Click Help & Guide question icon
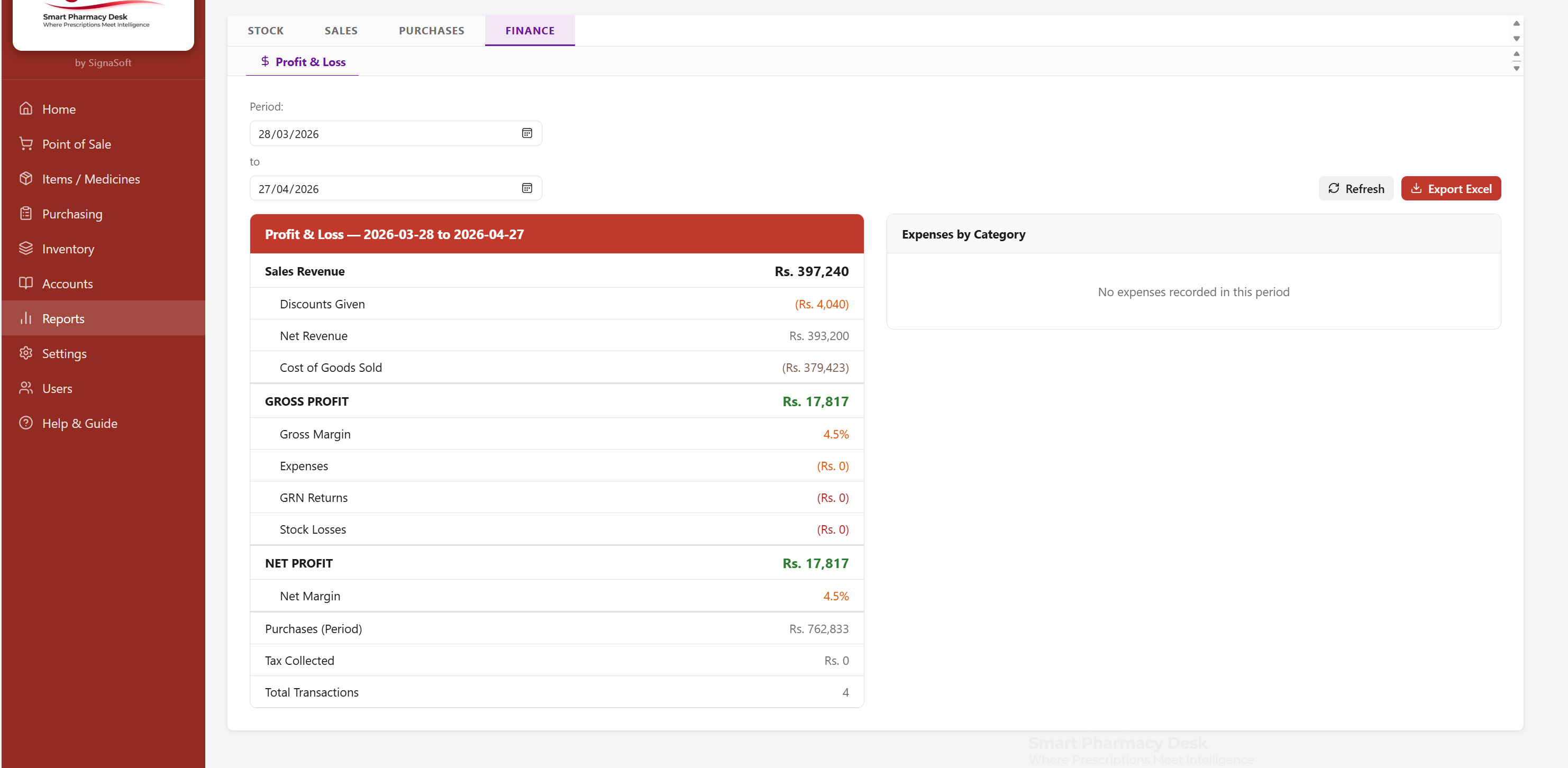The width and height of the screenshot is (1568, 768). [x=25, y=423]
